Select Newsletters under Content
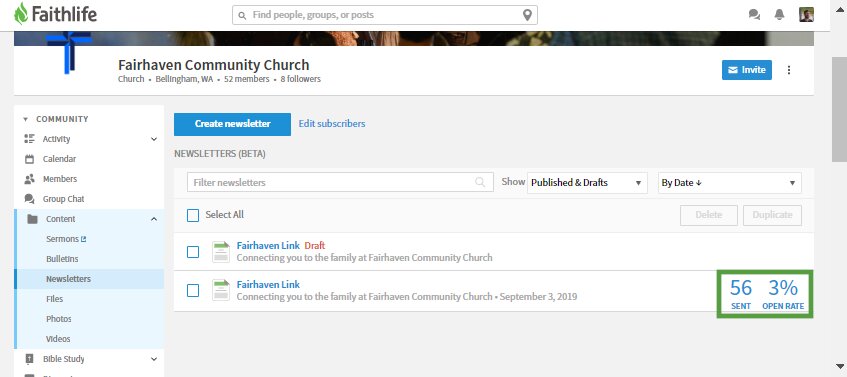847x377 pixels. 68,279
